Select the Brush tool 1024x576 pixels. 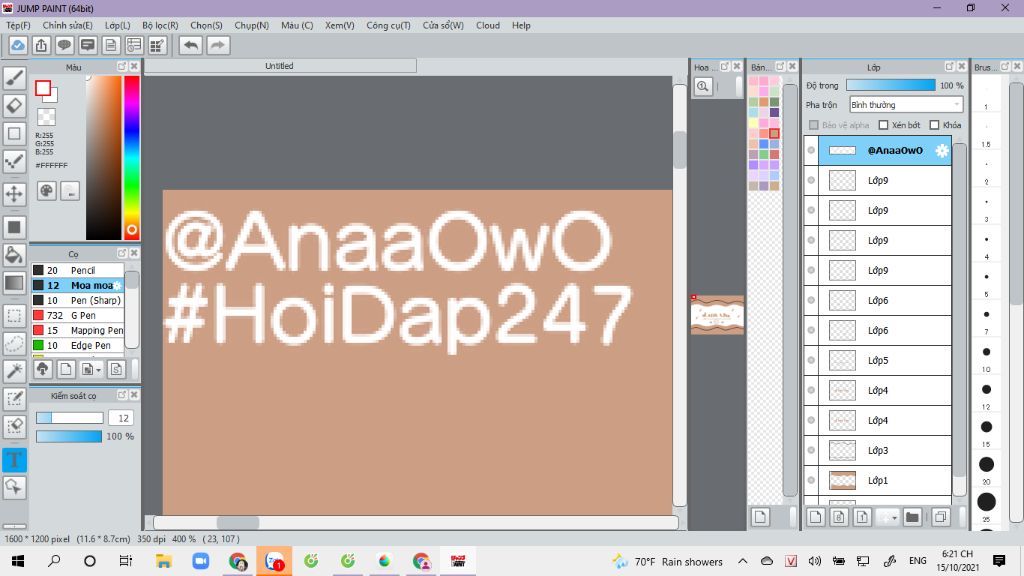pos(14,77)
